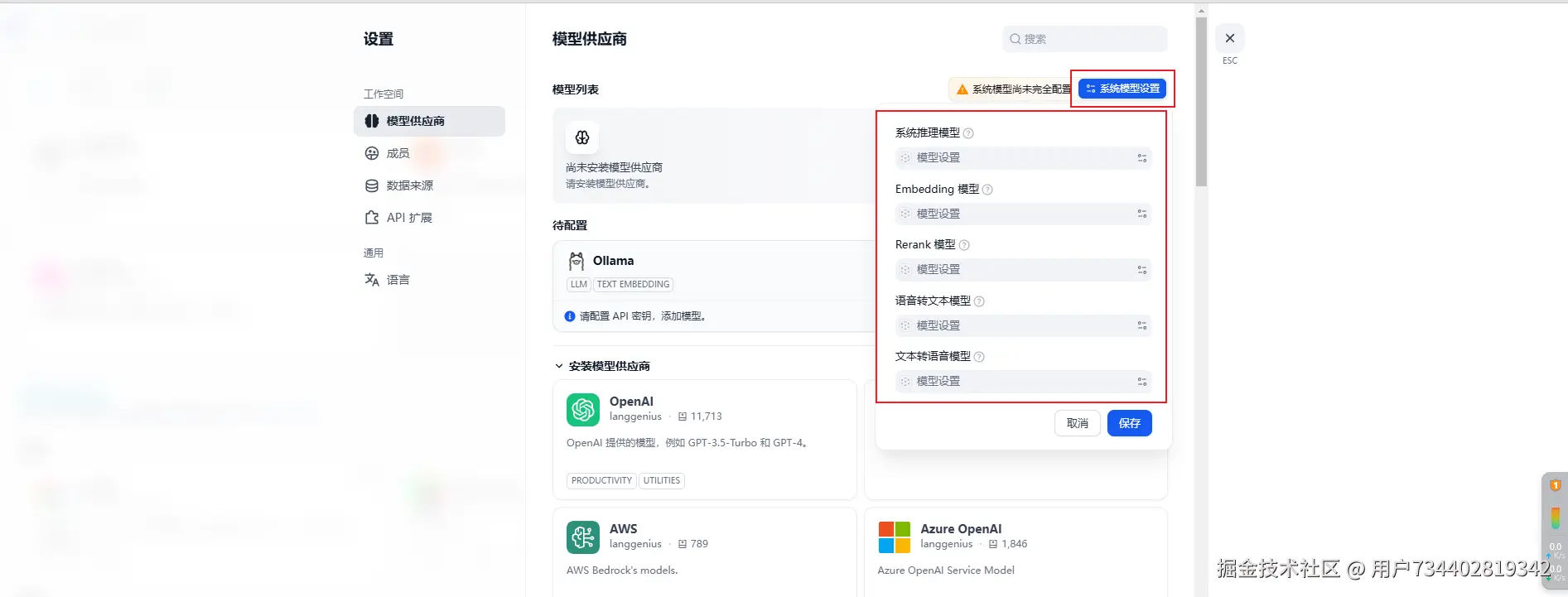Click the AWS Bedrock logo icon
Image resolution: width=1568 pixels, height=597 pixels.
tap(583, 537)
